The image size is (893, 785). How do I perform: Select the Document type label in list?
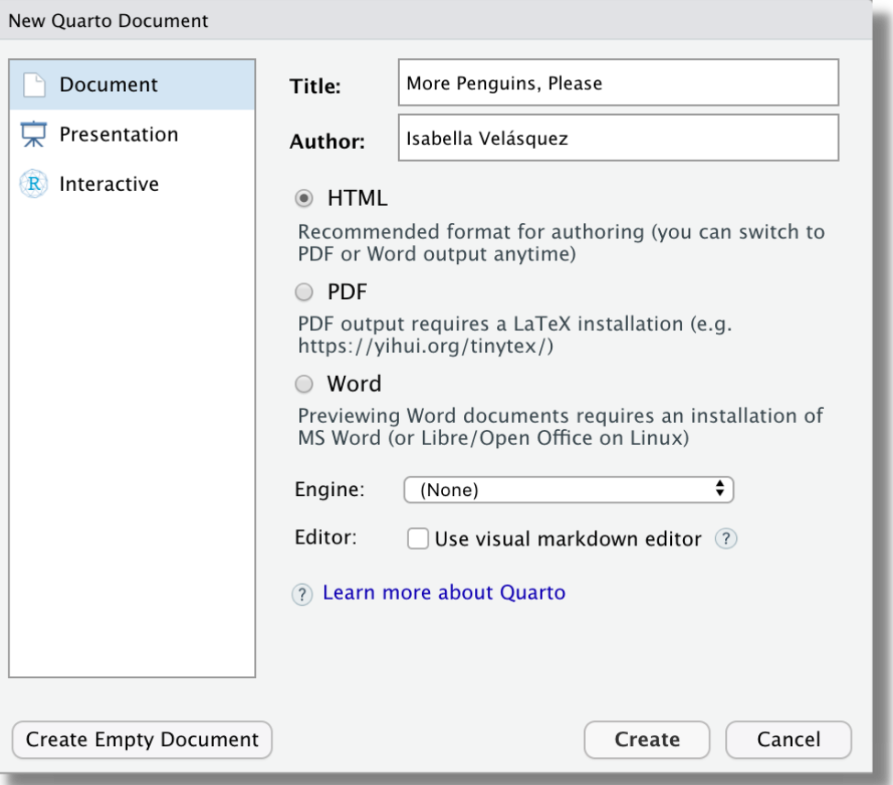(x=108, y=85)
